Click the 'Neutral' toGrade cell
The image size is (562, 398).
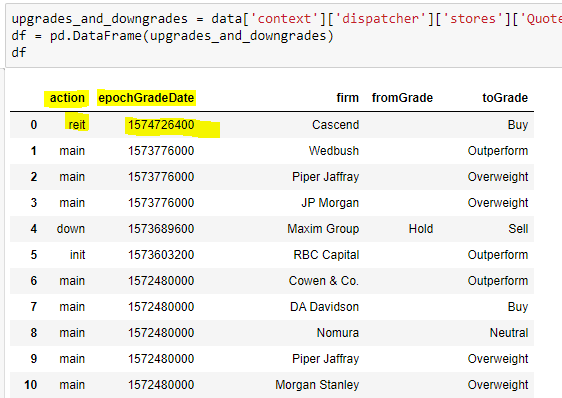509,333
